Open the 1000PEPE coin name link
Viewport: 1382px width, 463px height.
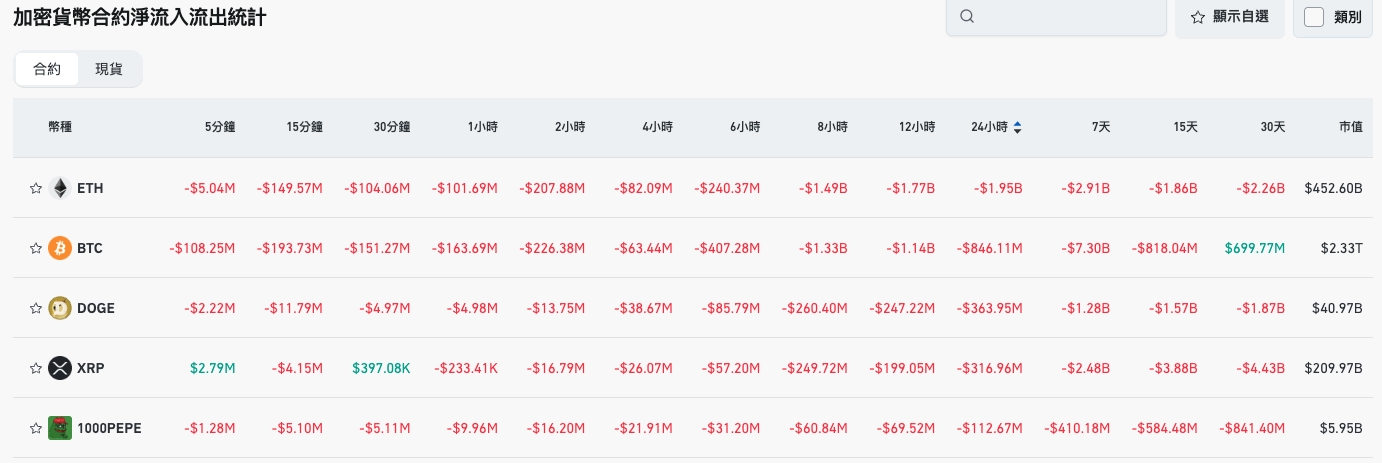tap(109, 428)
